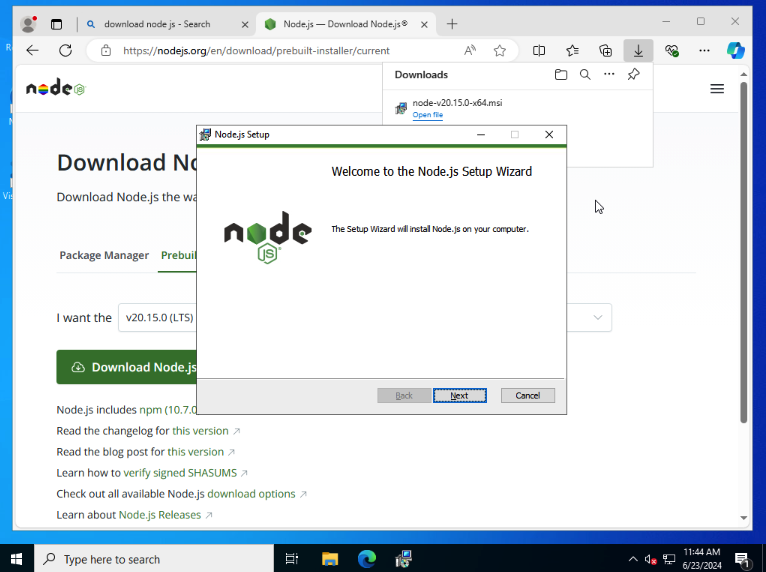This screenshot has height=572, width=766.
Task: Open Task View from taskbar
Action: (x=292, y=558)
